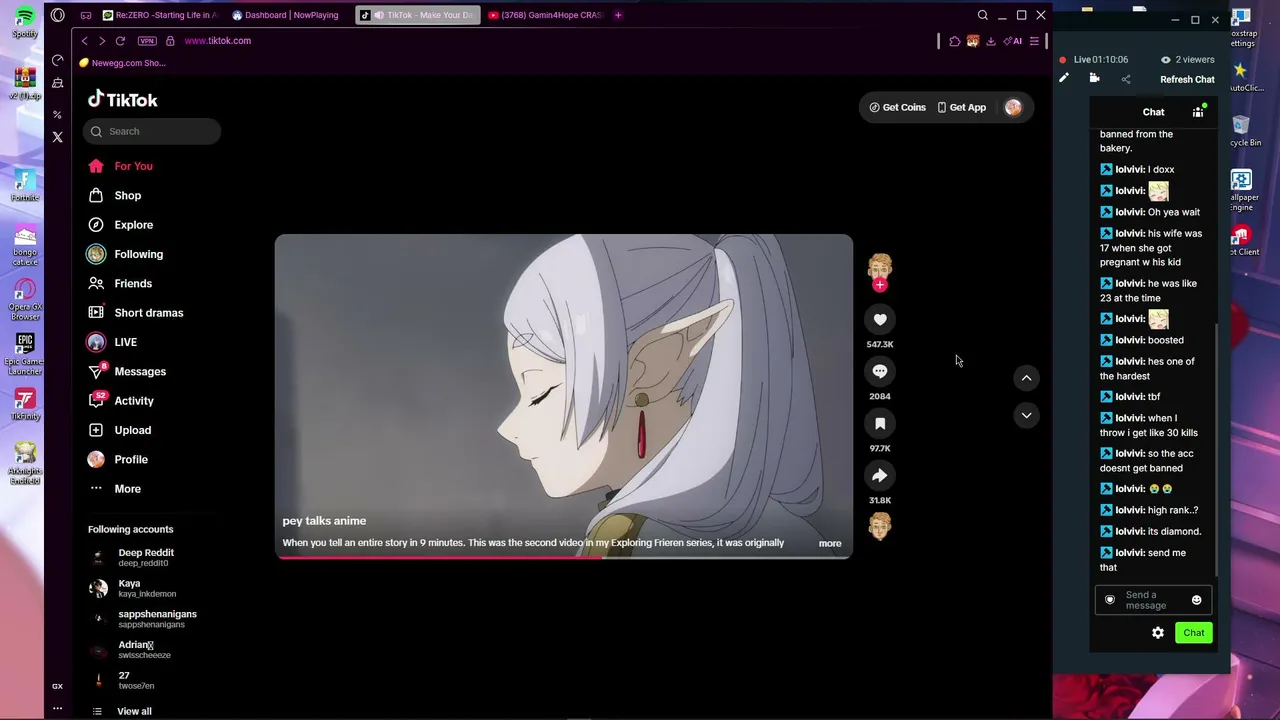Screen dimensions: 1280x720
Task: Open the spinning sound disc avatar below share
Action: pyautogui.click(x=880, y=526)
